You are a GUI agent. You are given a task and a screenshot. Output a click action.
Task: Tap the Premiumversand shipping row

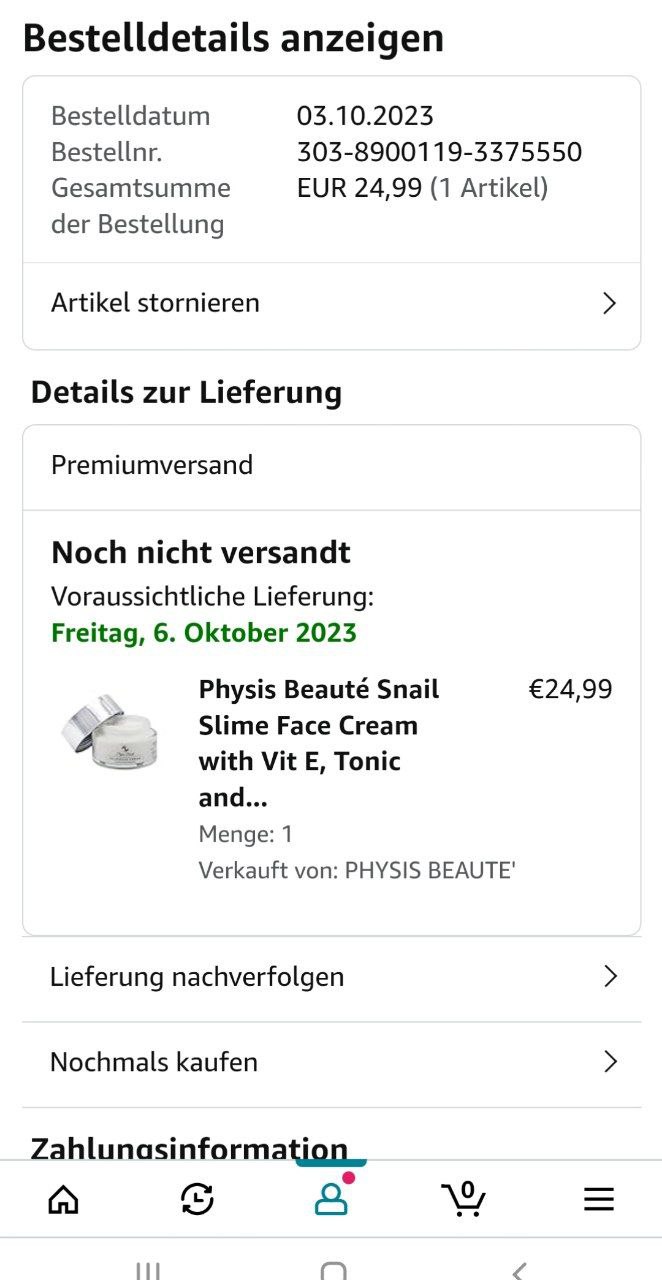point(152,465)
